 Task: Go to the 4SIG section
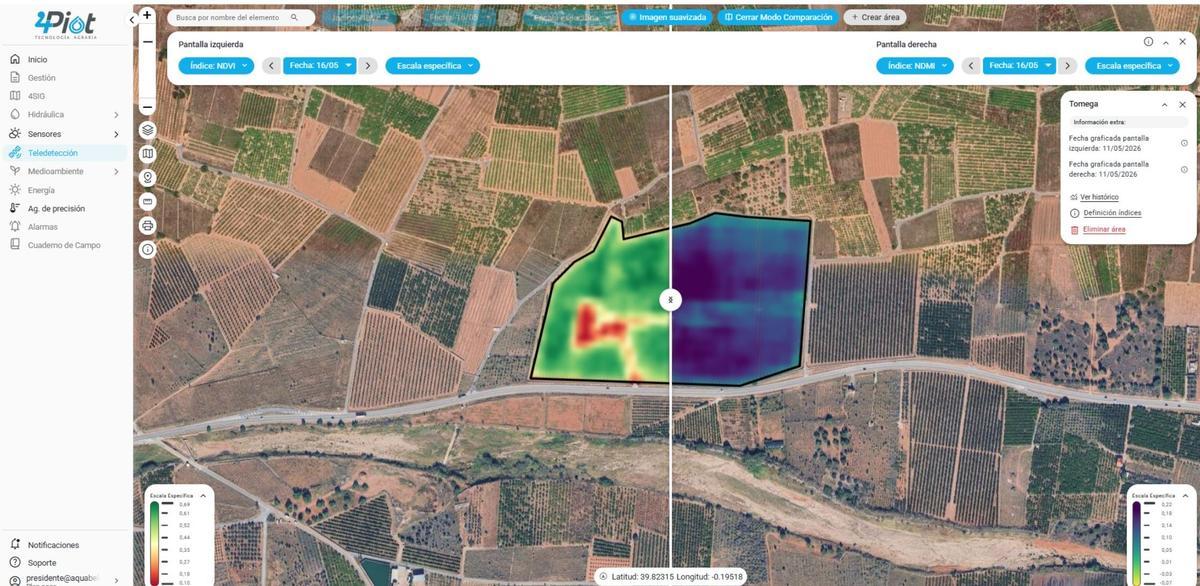coord(36,96)
